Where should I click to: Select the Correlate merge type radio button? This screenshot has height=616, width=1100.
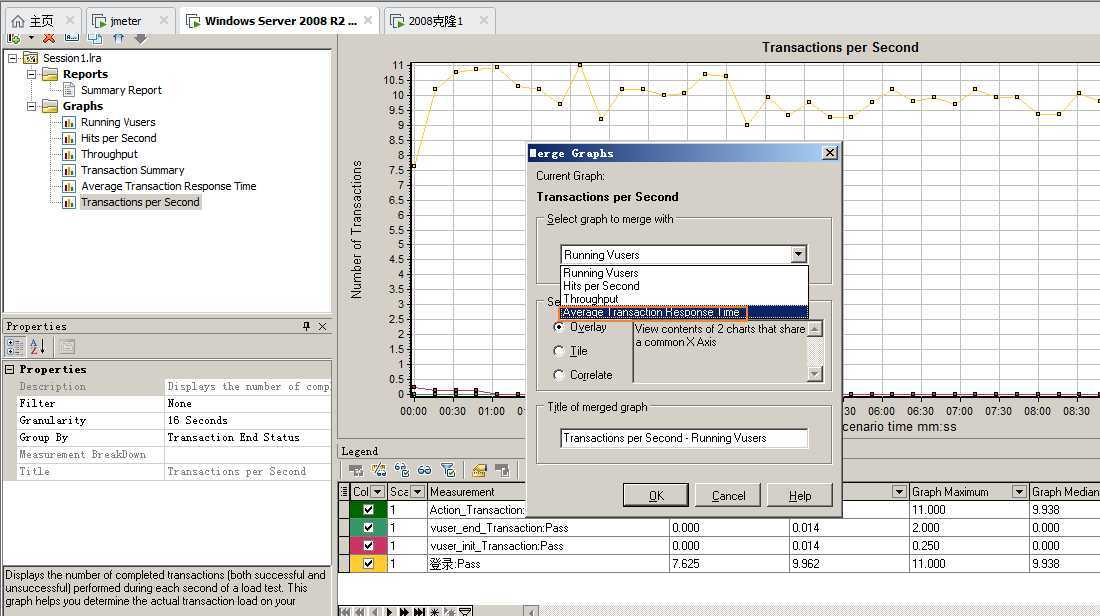558,375
